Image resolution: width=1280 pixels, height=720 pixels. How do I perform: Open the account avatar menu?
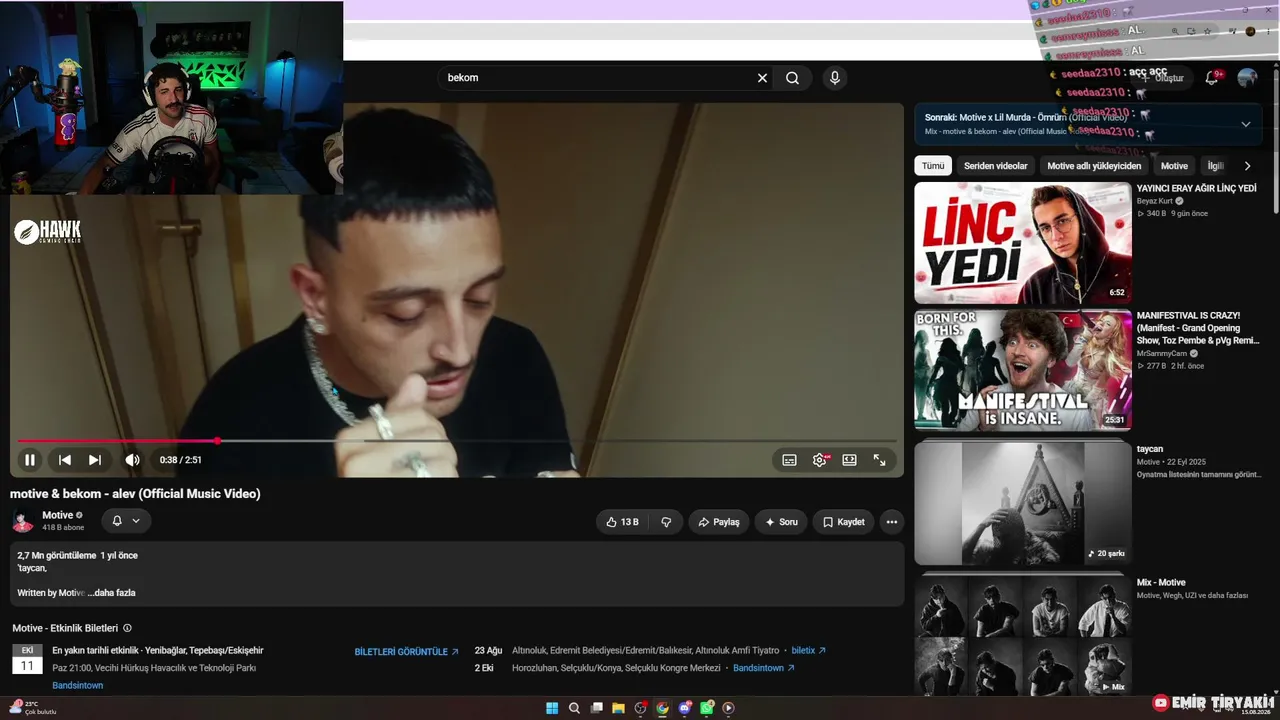[x=1247, y=78]
